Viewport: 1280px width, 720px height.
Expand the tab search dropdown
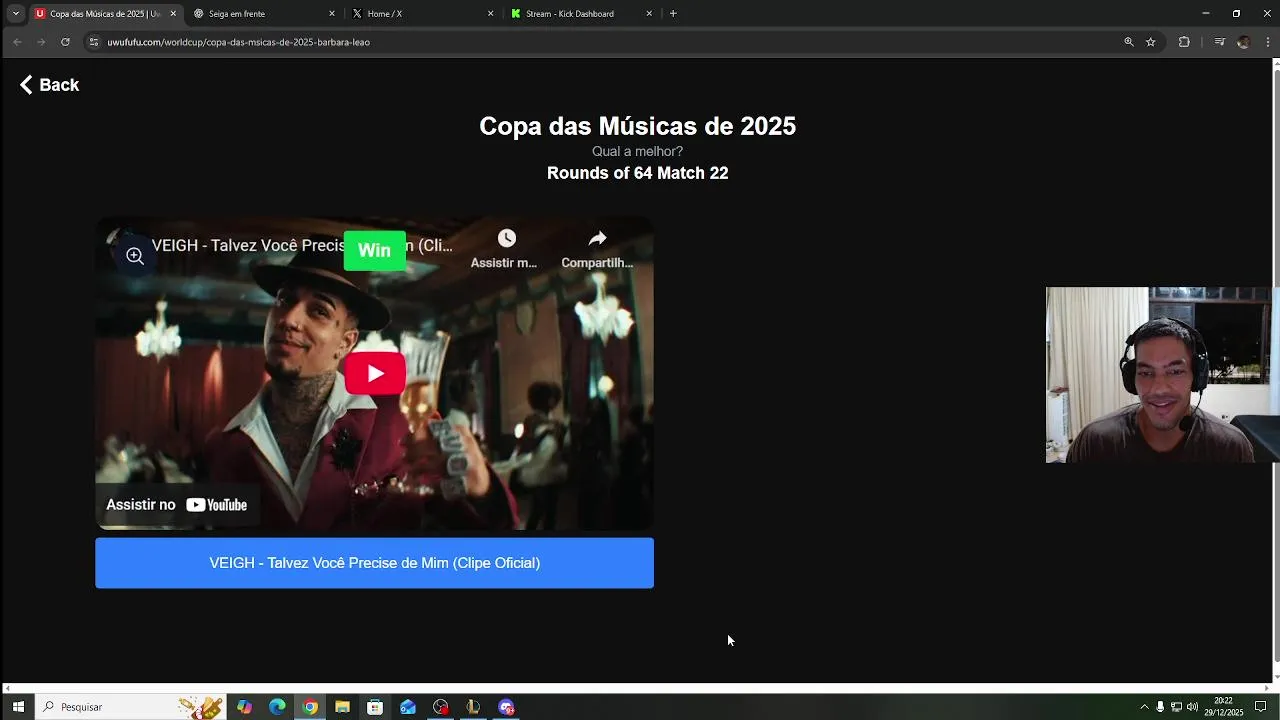coord(15,14)
